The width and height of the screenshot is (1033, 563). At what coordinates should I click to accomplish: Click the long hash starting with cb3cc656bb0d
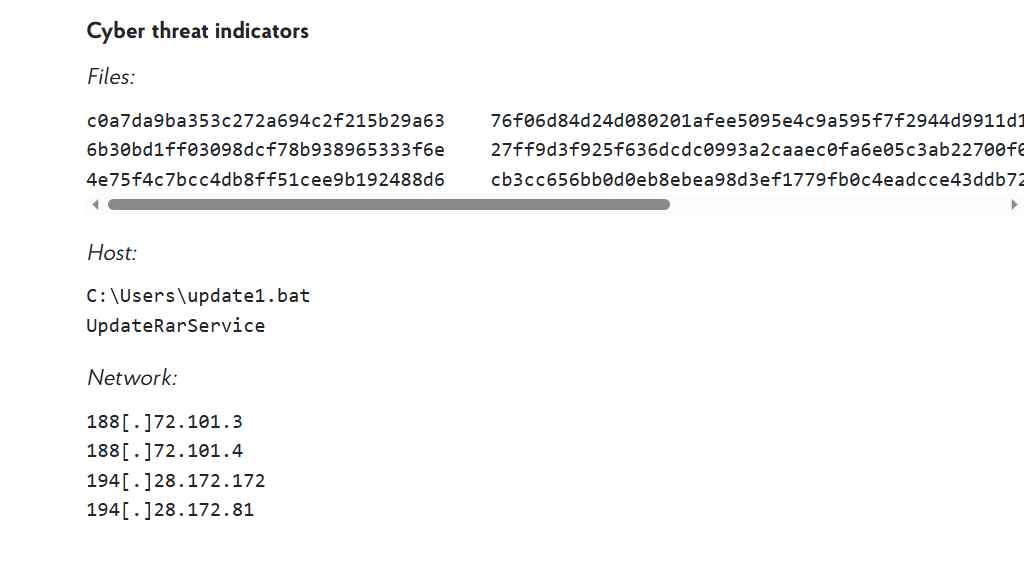click(757, 180)
